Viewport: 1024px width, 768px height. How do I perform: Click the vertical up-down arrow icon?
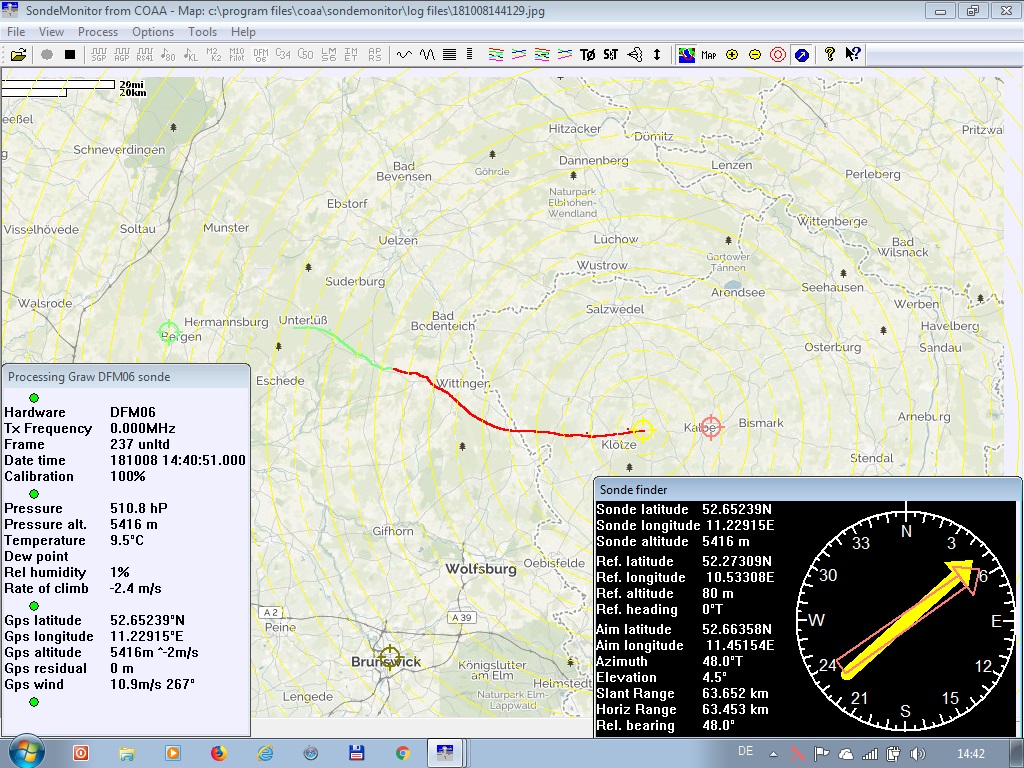(657, 55)
